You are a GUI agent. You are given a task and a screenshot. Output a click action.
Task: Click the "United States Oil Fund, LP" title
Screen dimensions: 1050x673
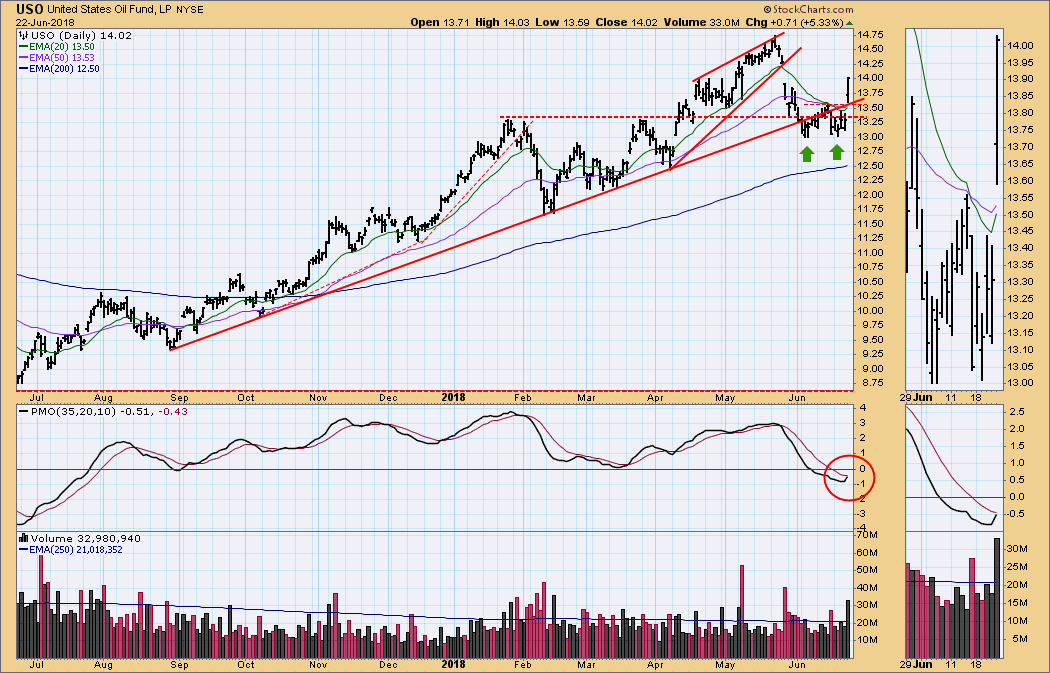tap(107, 9)
